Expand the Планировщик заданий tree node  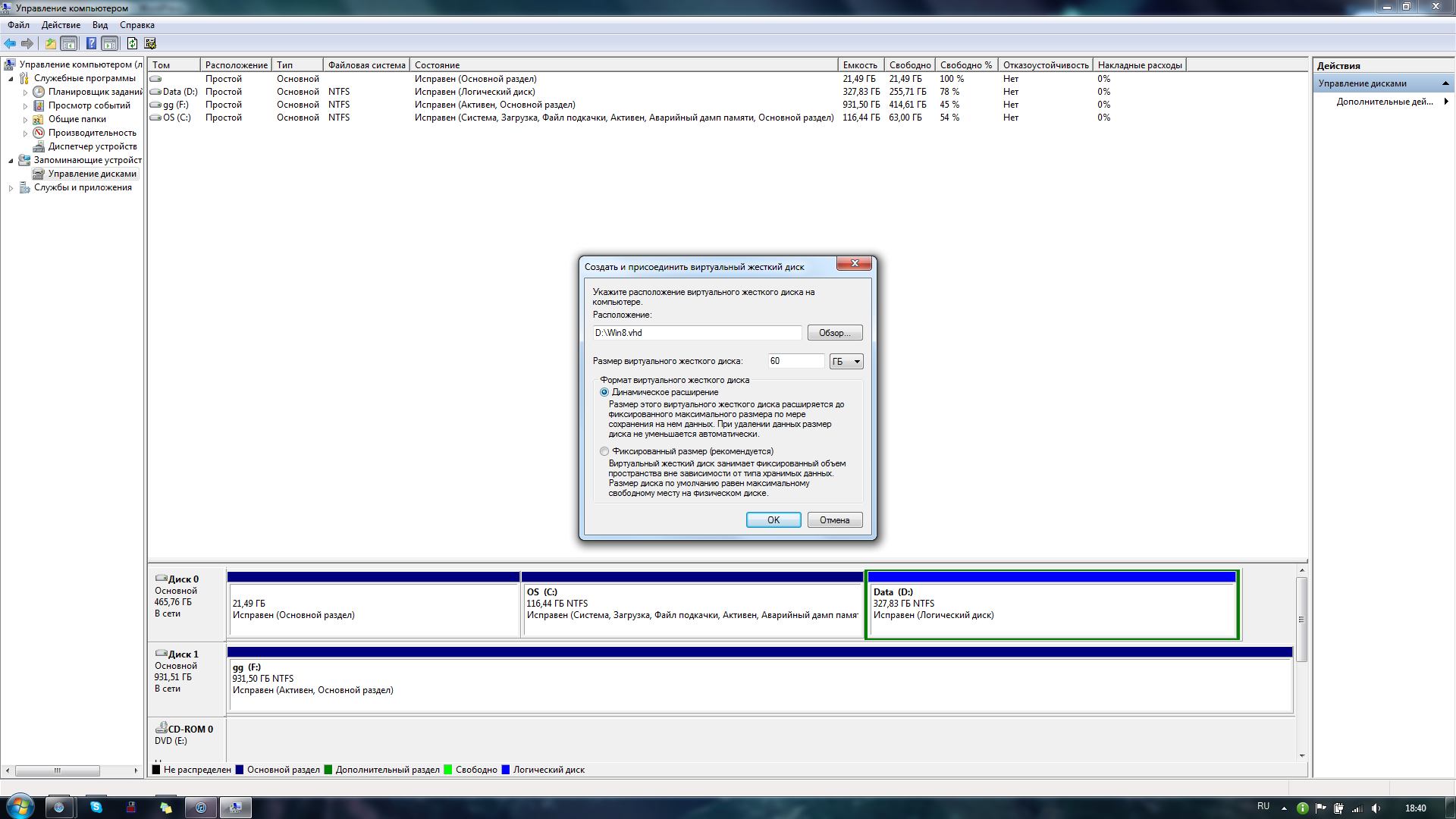25,93
